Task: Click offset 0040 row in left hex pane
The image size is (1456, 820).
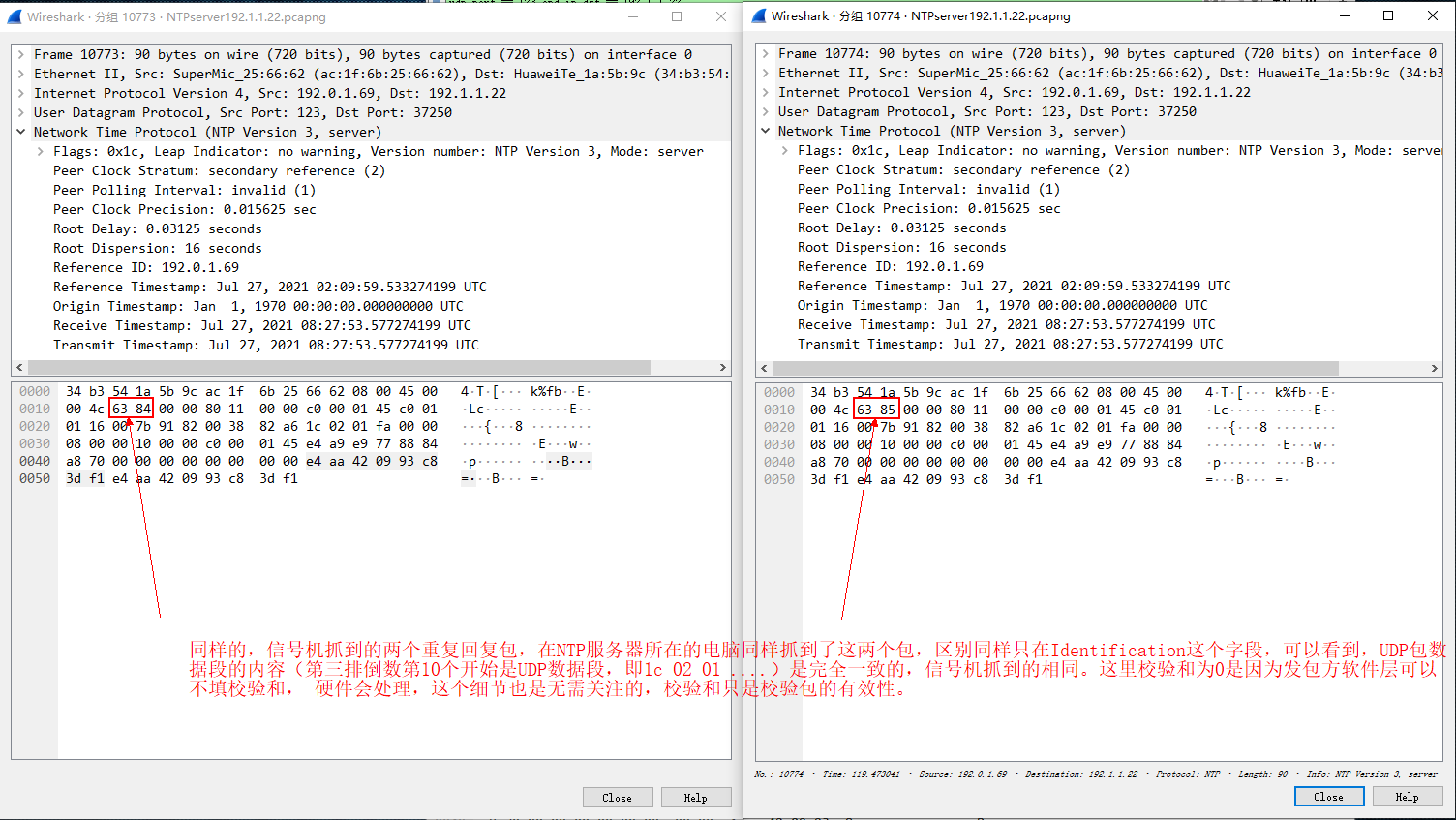Action: pyautogui.click(x=35, y=462)
